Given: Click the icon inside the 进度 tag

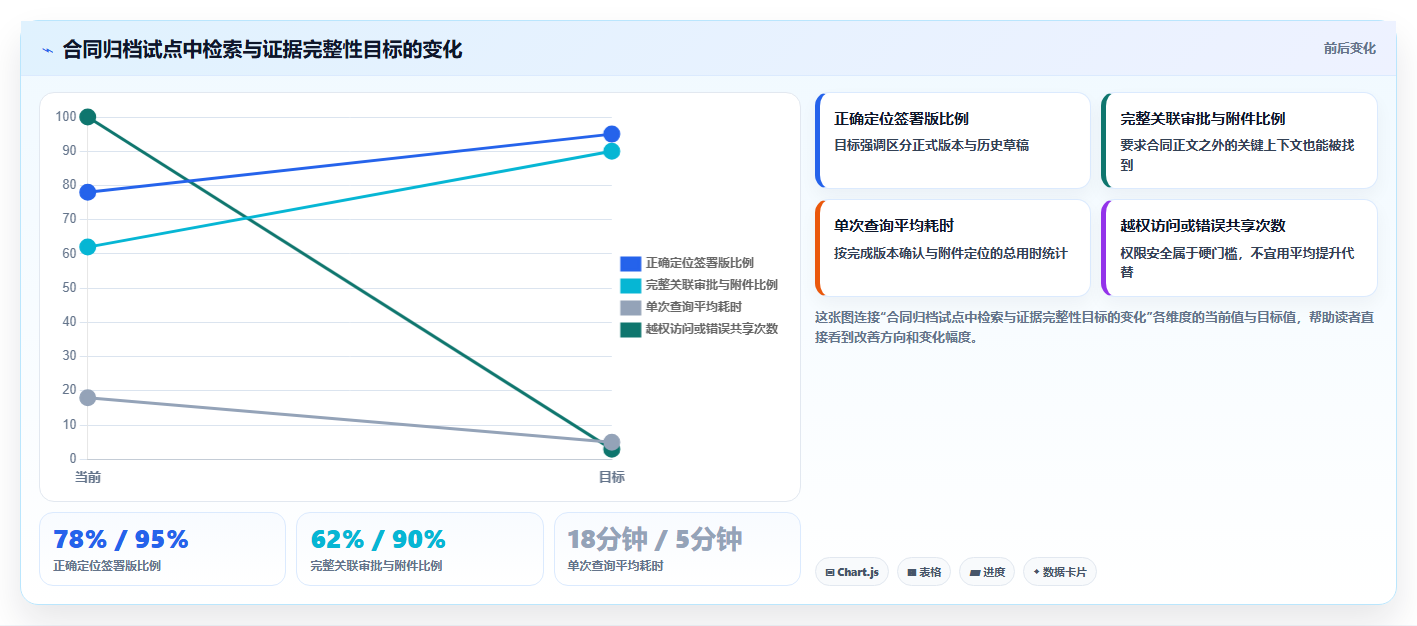Looking at the screenshot, I should 974,573.
